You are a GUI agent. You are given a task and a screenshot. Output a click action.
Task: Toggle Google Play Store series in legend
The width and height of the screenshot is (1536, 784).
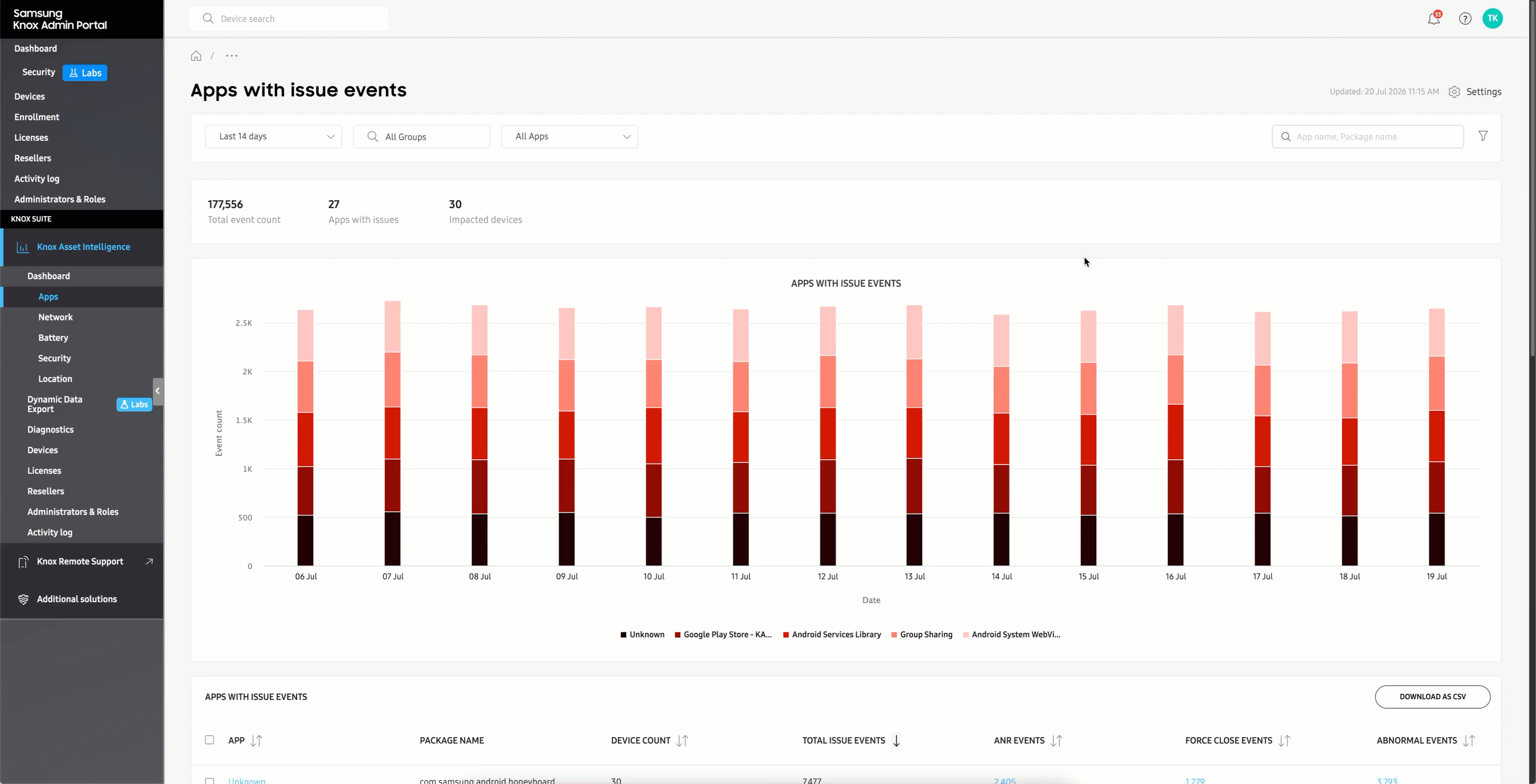point(723,635)
